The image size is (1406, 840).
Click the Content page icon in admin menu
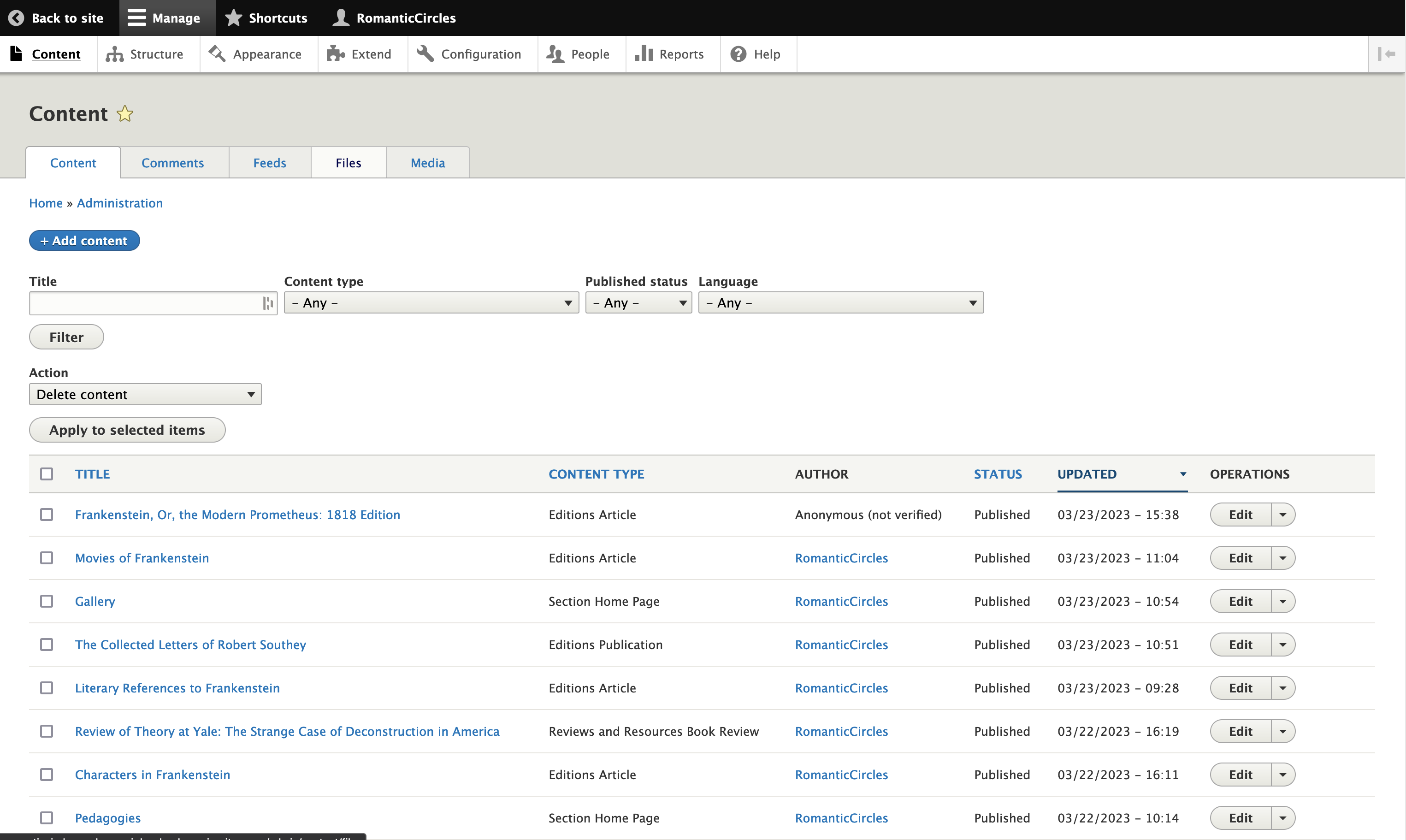pos(17,54)
